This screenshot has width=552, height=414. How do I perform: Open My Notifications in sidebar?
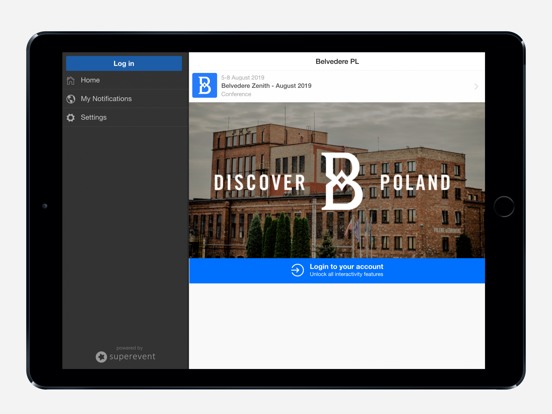125,99
